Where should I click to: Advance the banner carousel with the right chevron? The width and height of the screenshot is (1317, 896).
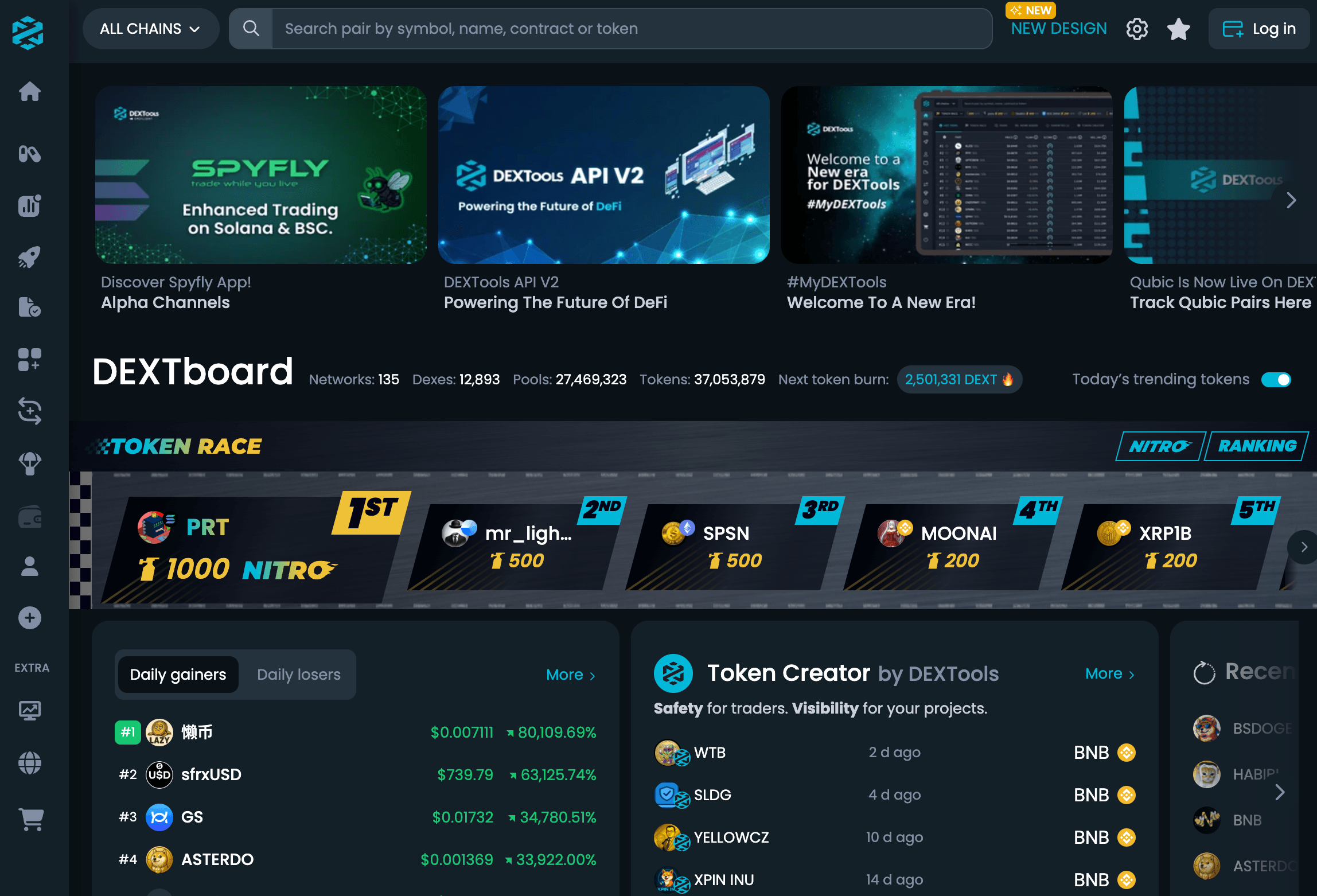click(1291, 200)
